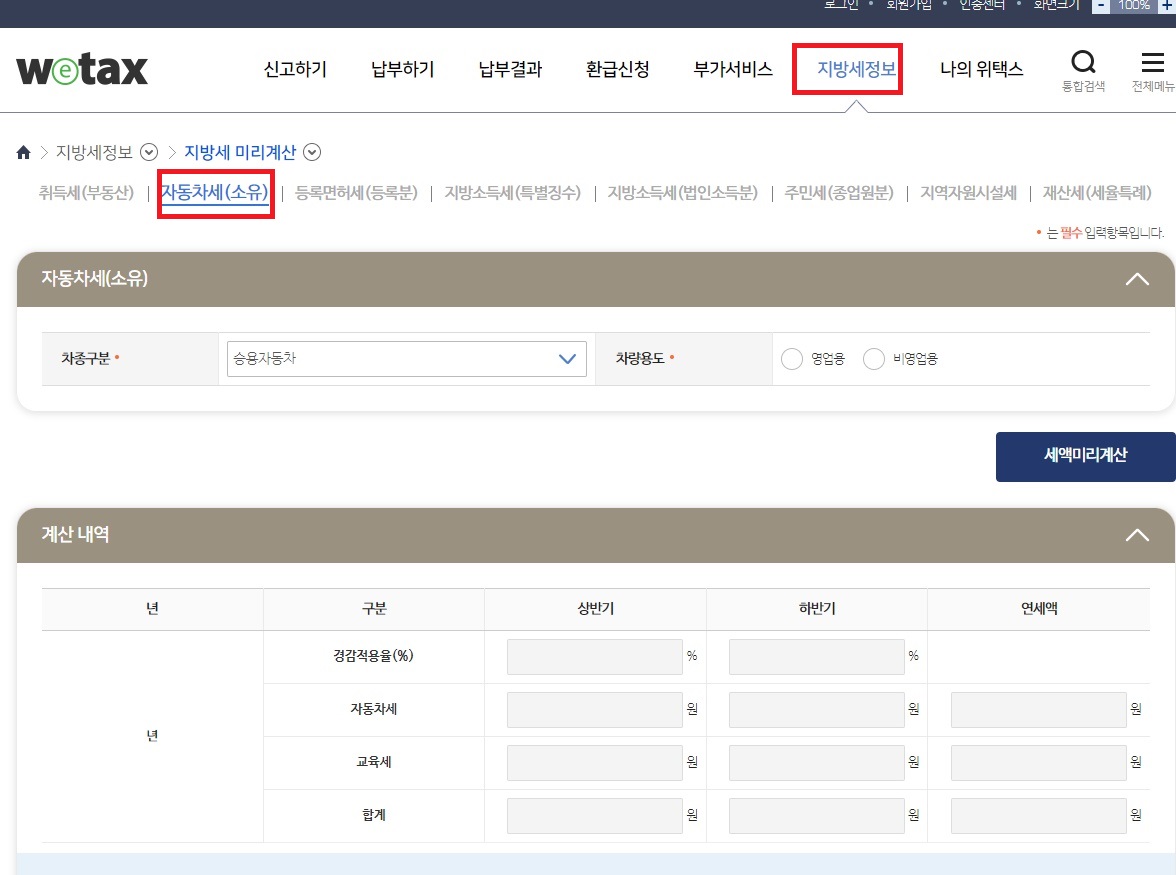Screen dimensions: 1176x875
Task: Click 경감적용율 하반기 input field
Action: [817, 656]
